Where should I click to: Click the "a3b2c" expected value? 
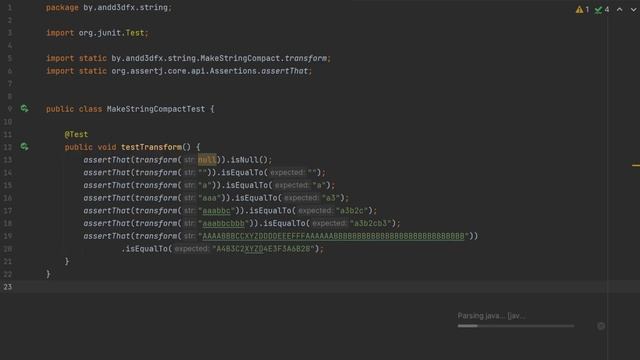(352, 211)
